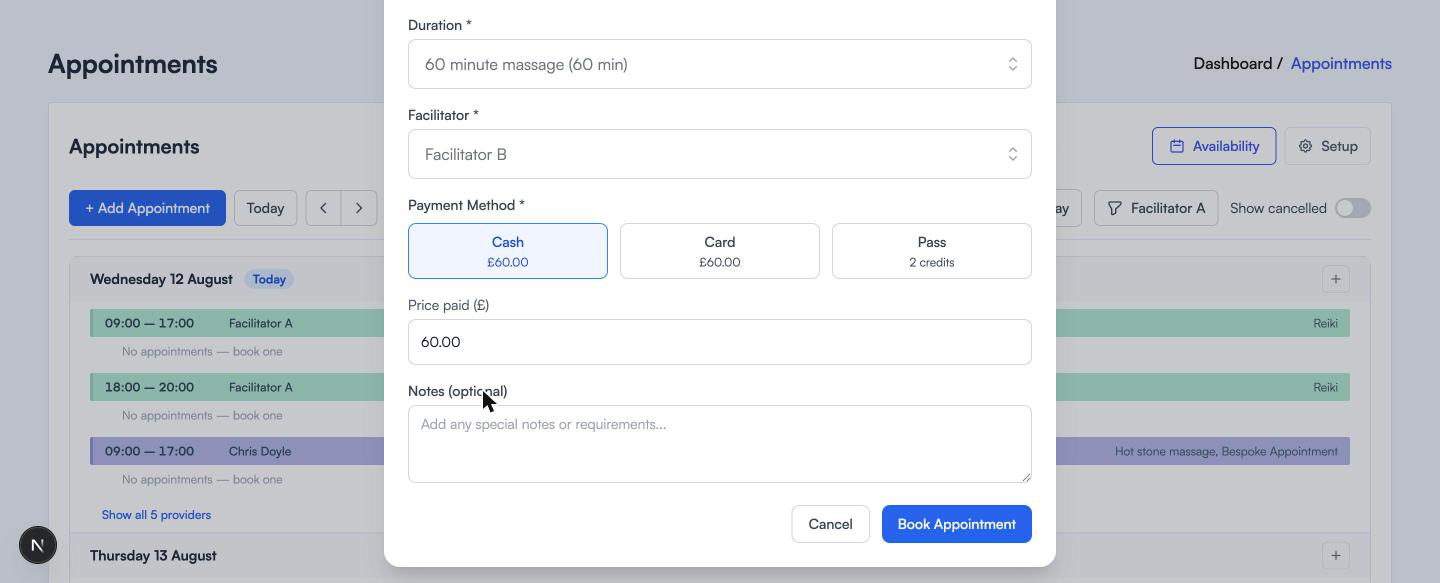The width and height of the screenshot is (1440, 583).
Task: Click the Today badge beside Wednesday 12 August
Action: click(x=269, y=279)
